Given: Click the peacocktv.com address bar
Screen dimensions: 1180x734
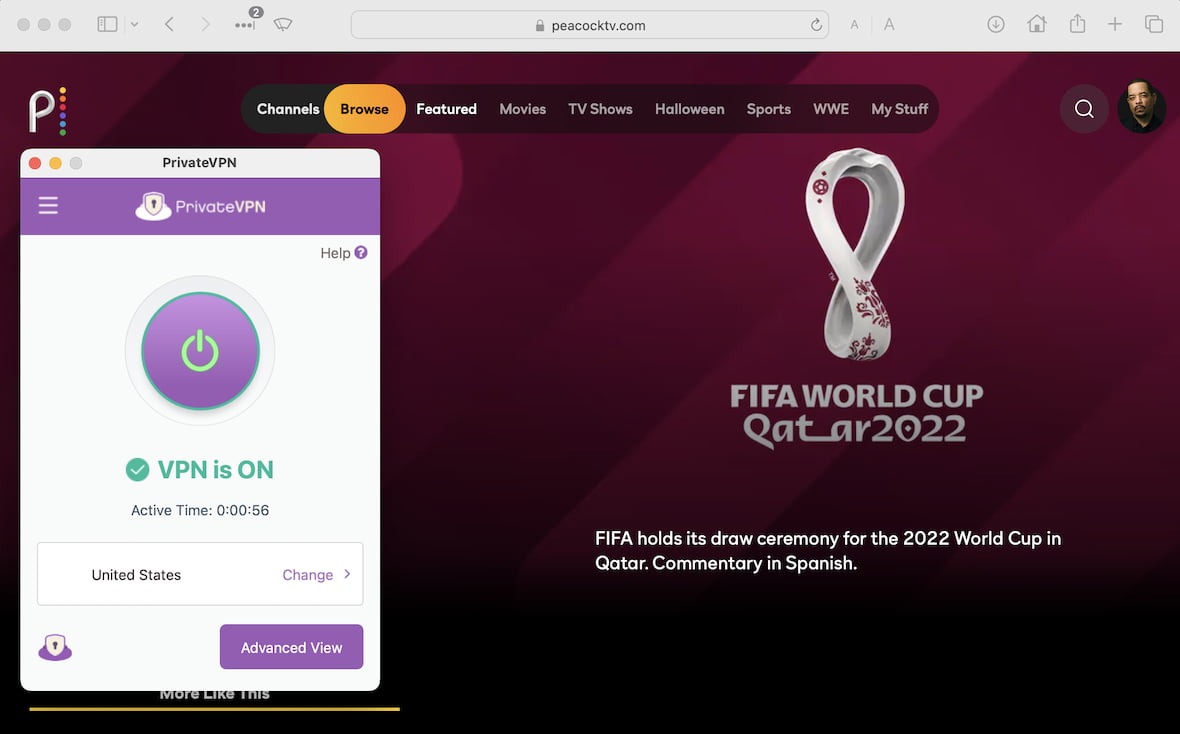Looking at the screenshot, I should (590, 25).
